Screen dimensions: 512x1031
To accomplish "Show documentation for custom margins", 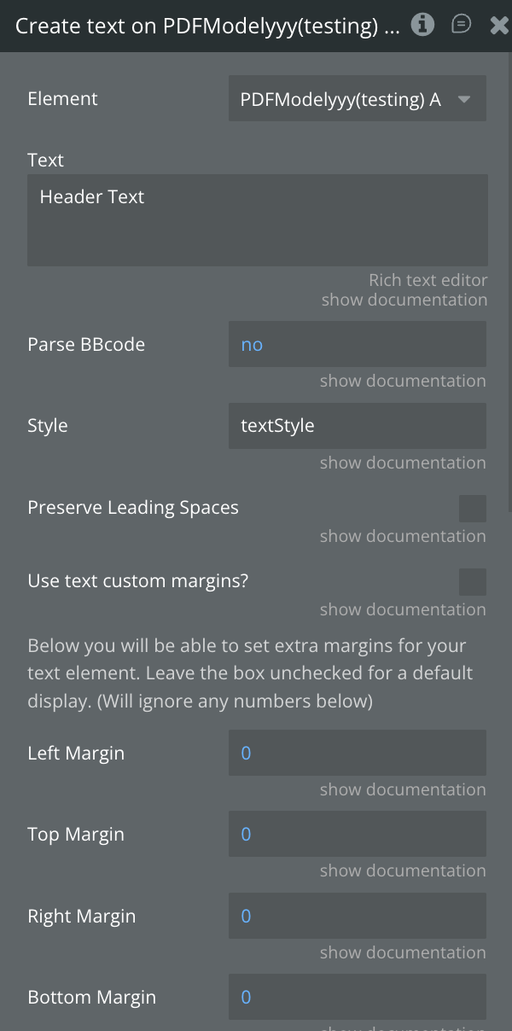I will pyautogui.click(x=403, y=610).
